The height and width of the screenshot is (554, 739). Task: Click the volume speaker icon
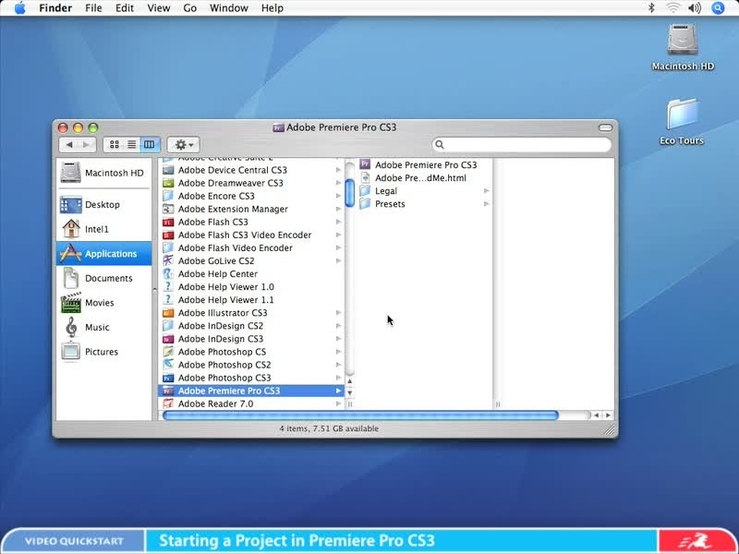[694, 8]
